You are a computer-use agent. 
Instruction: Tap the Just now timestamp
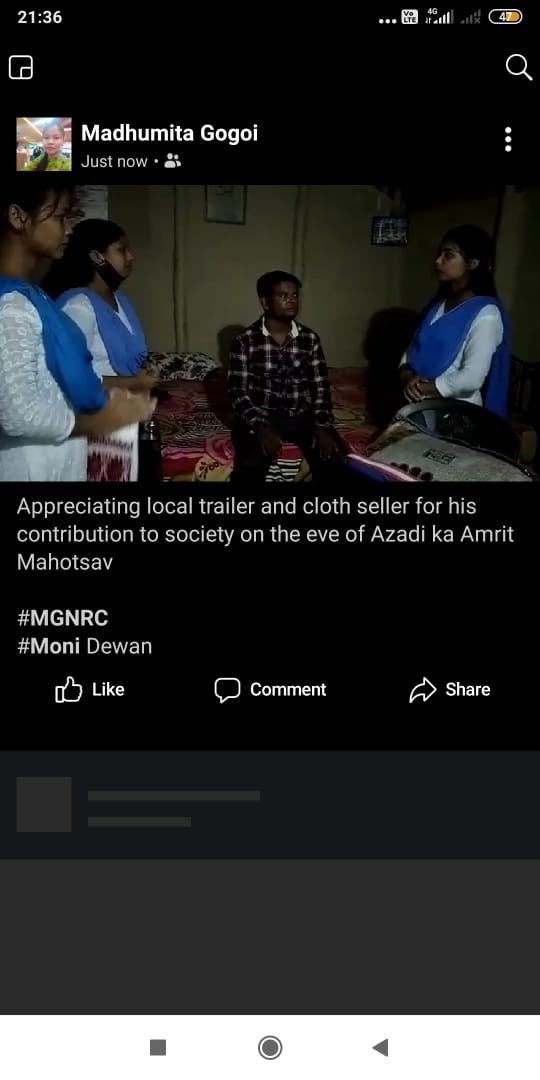click(114, 161)
